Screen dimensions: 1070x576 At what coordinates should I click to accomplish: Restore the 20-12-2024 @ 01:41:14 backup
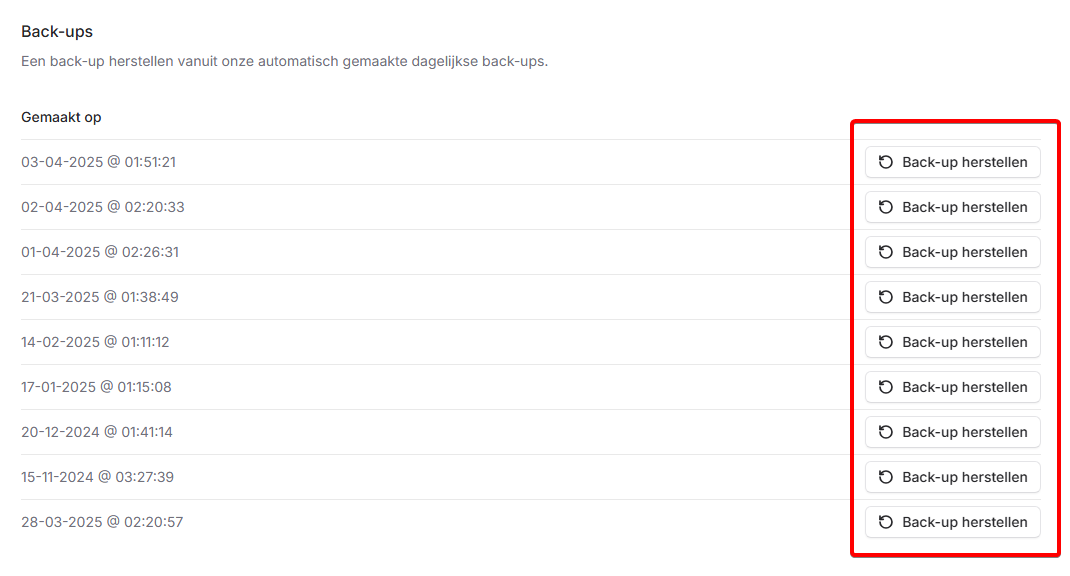tap(953, 432)
